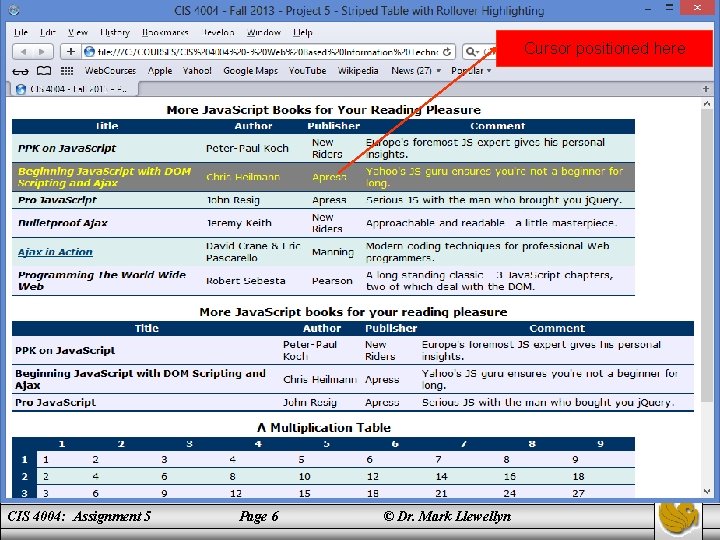Click in the address bar URL field
This screenshot has height=540, width=720.
(x=268, y=52)
